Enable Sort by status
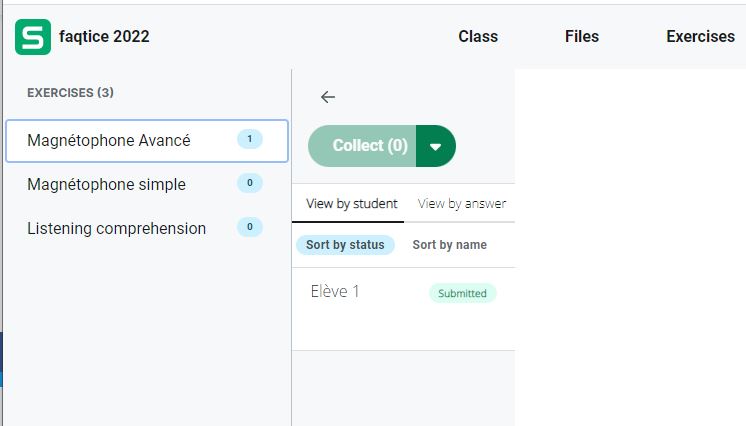The width and height of the screenshot is (746, 426). 345,245
